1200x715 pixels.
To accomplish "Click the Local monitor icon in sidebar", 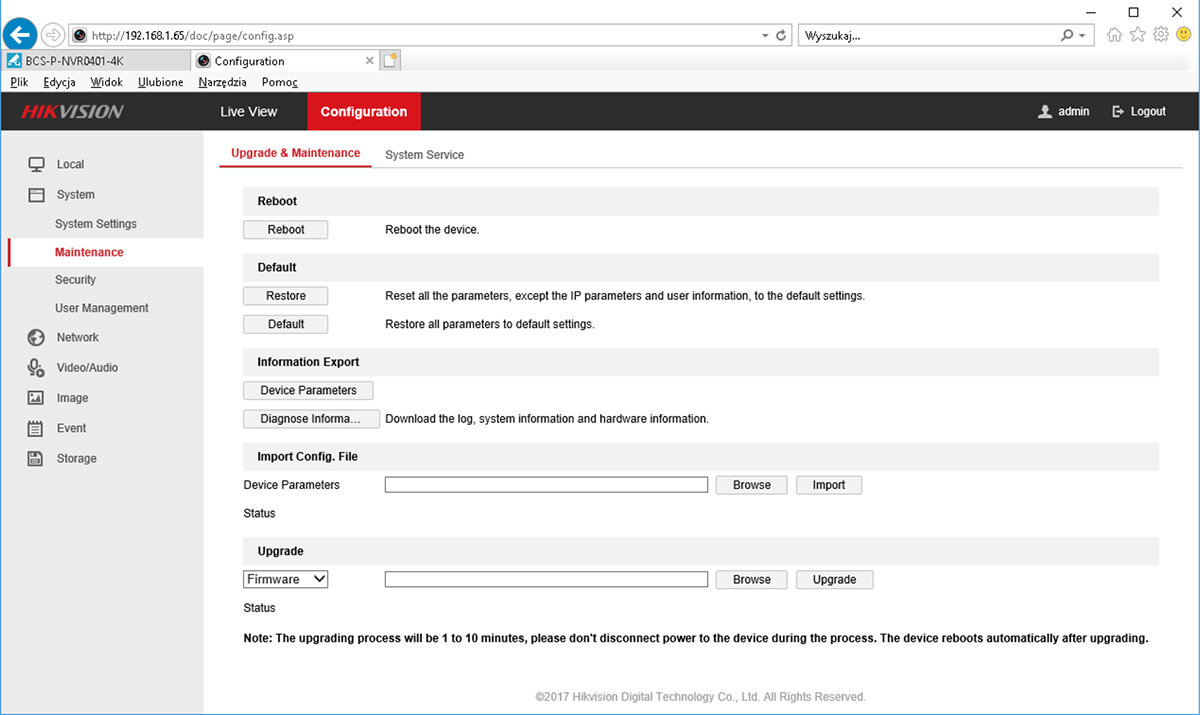I will click(x=36, y=164).
